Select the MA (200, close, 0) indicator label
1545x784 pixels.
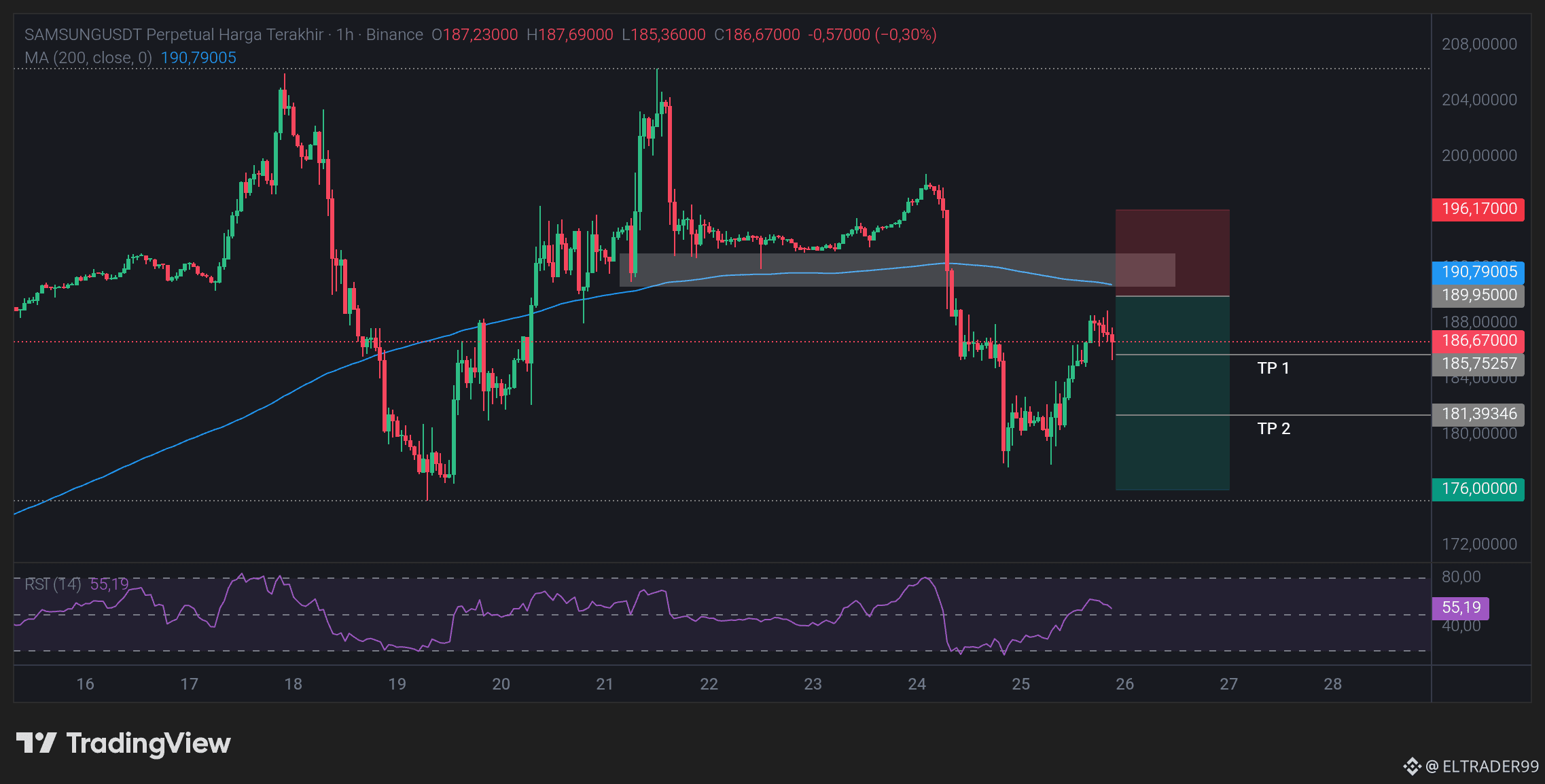88,58
